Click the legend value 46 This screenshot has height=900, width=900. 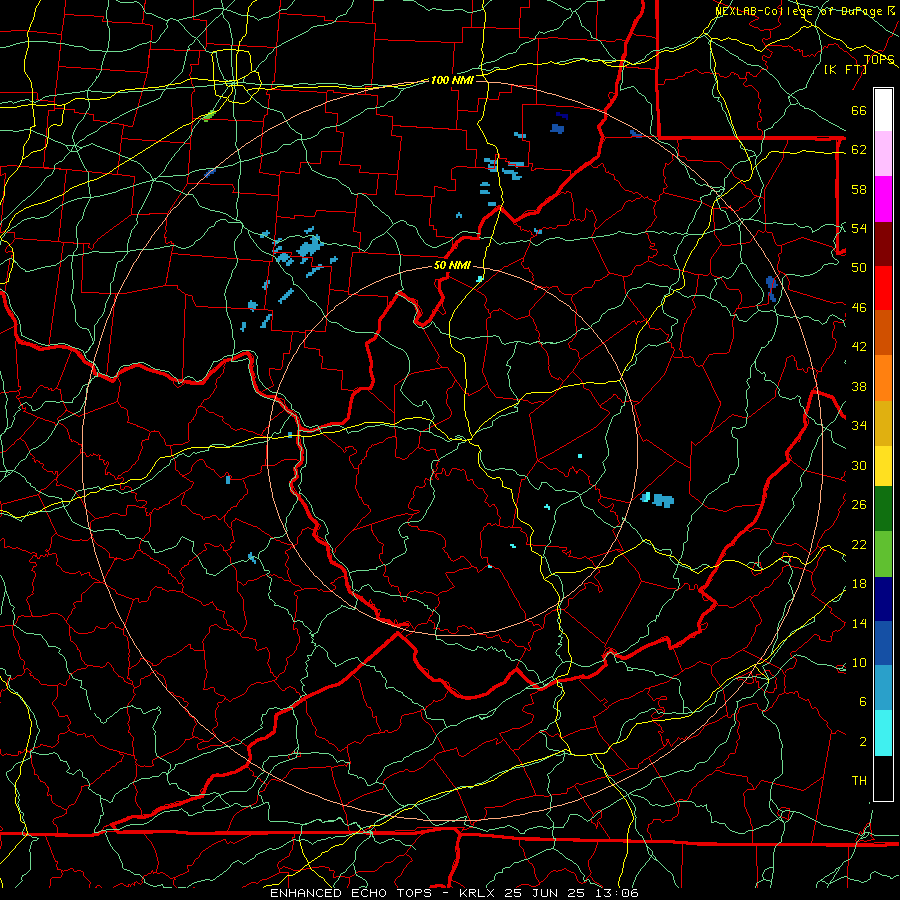point(859,308)
